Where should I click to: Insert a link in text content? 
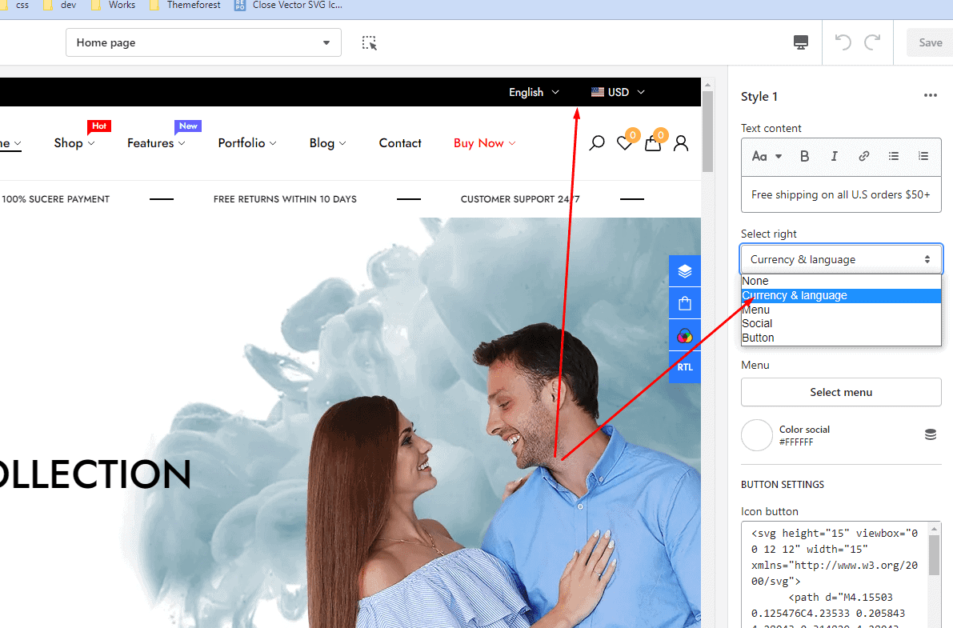tap(864, 156)
